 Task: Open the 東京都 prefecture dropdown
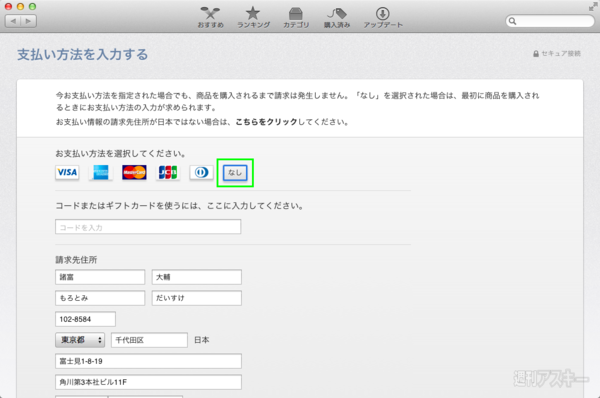(x=80, y=340)
